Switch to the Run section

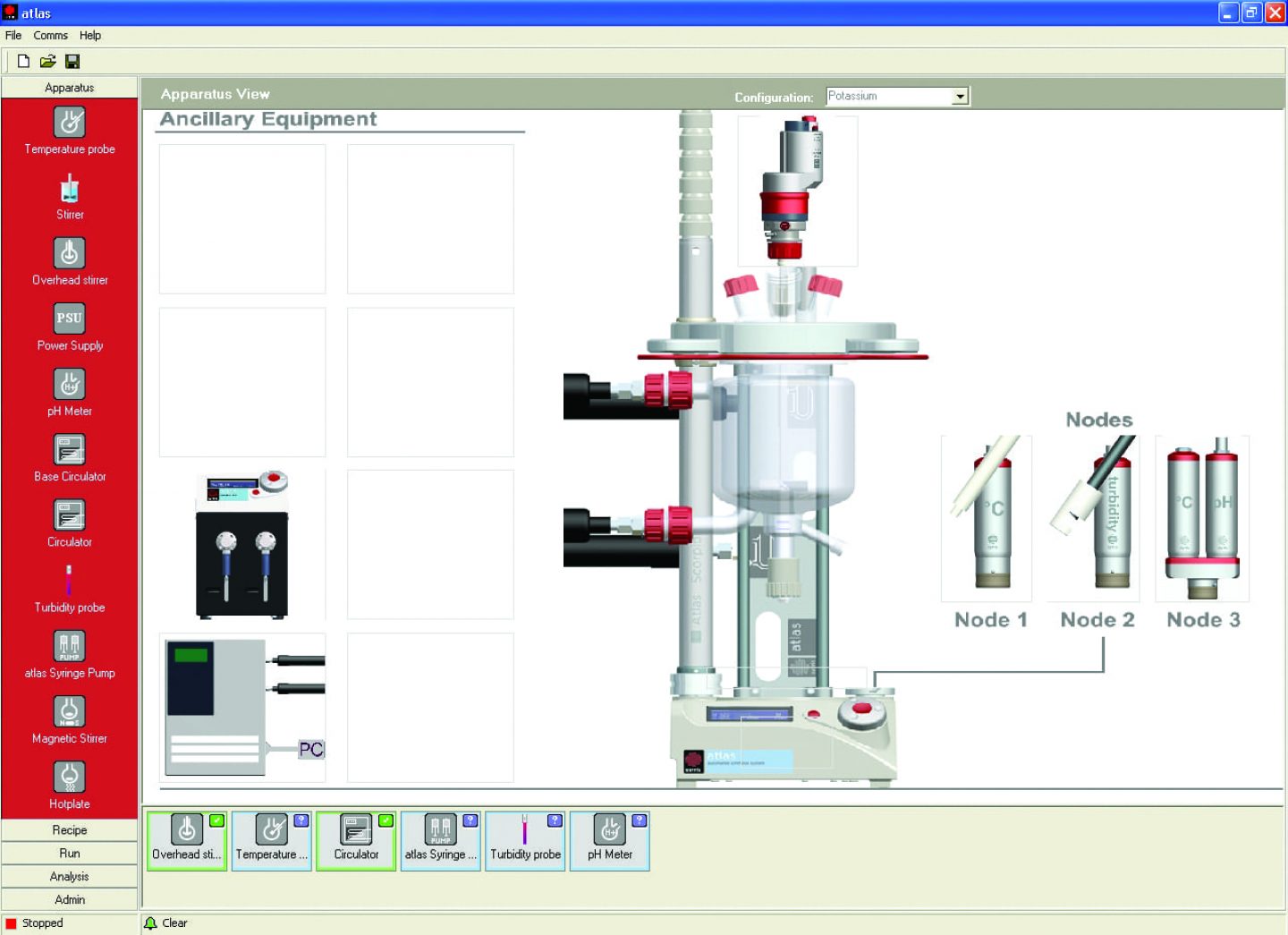69,853
